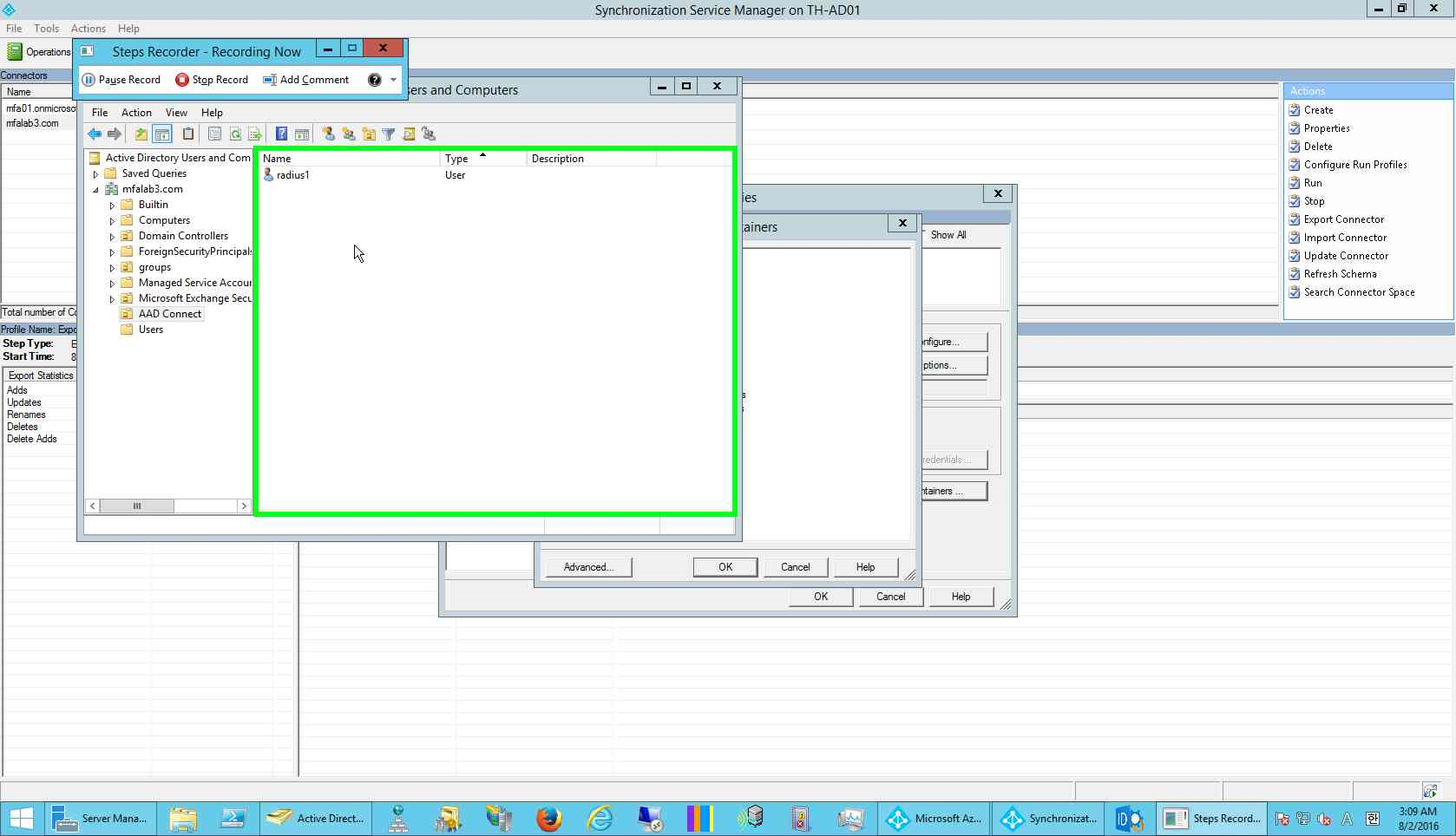Image resolution: width=1456 pixels, height=836 pixels.
Task: Click the clipboard Paste toolbar icon
Action: [x=187, y=134]
